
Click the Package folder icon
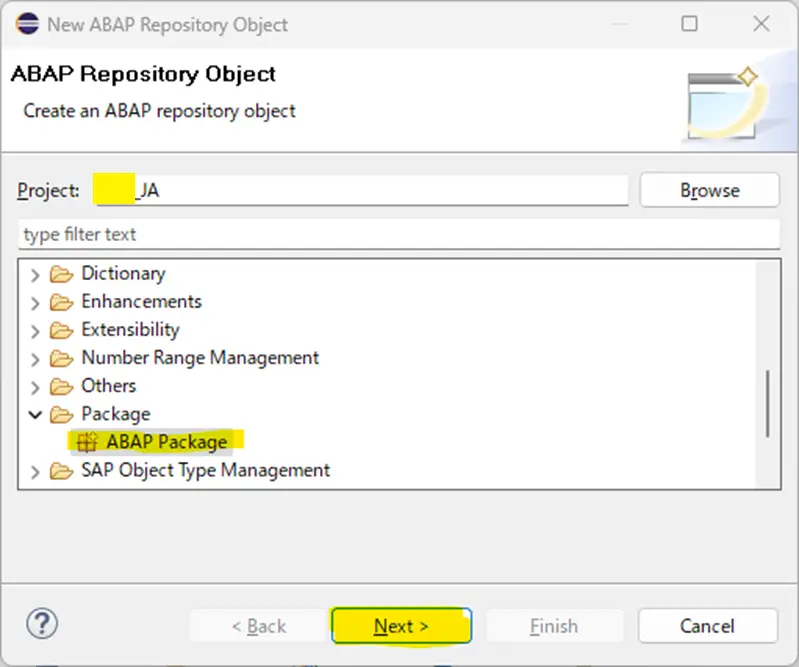[61, 414]
